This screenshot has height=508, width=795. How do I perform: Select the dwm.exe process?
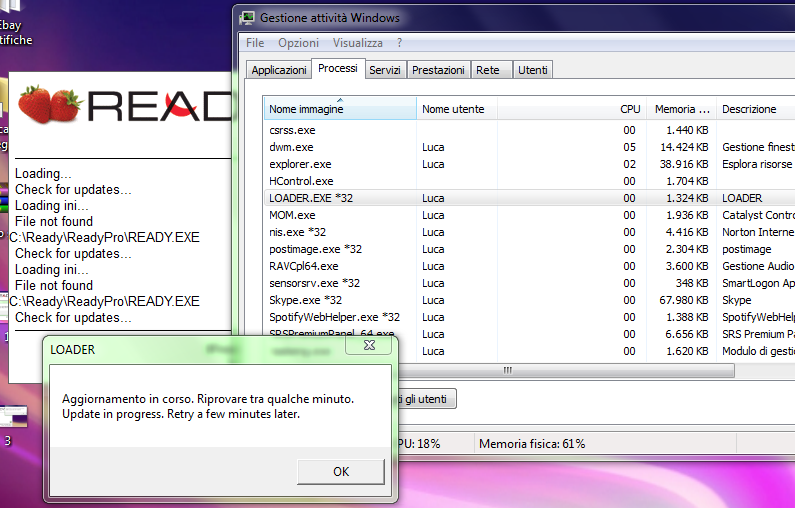coord(529,147)
